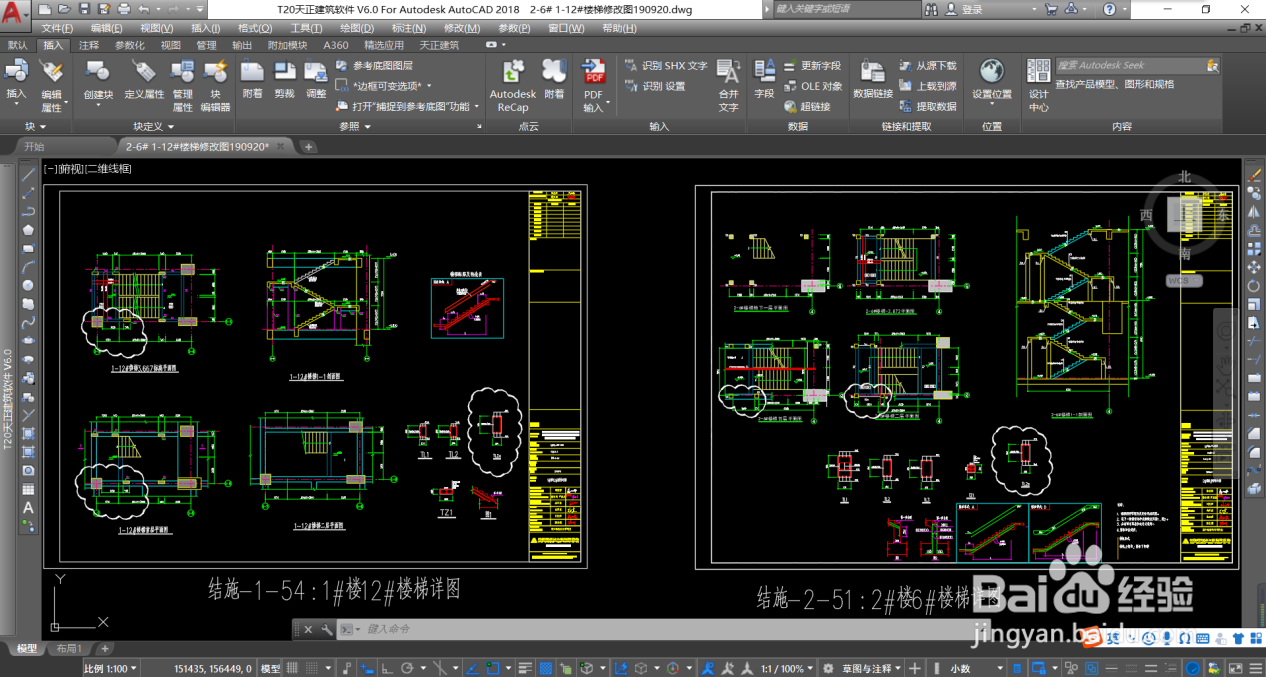Open the 标注(N) menu
Image resolution: width=1266 pixels, height=677 pixels.
pos(409,28)
